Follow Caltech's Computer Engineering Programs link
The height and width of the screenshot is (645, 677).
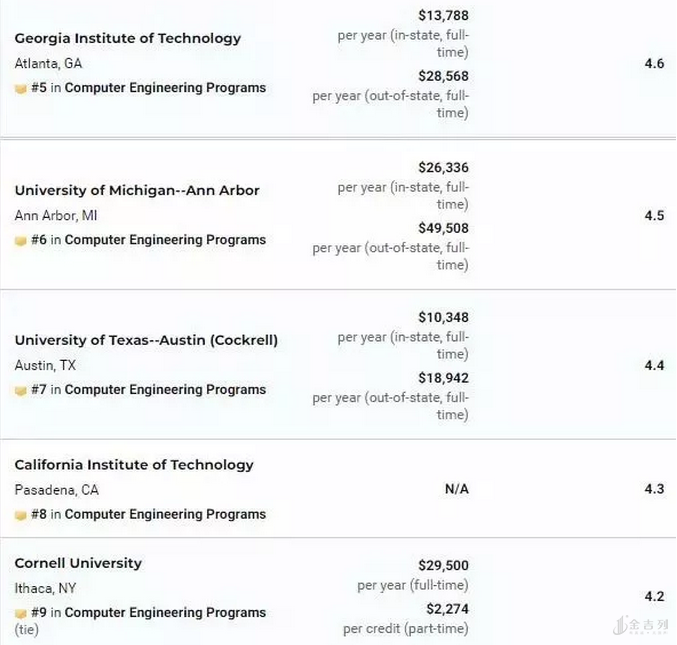(x=165, y=515)
